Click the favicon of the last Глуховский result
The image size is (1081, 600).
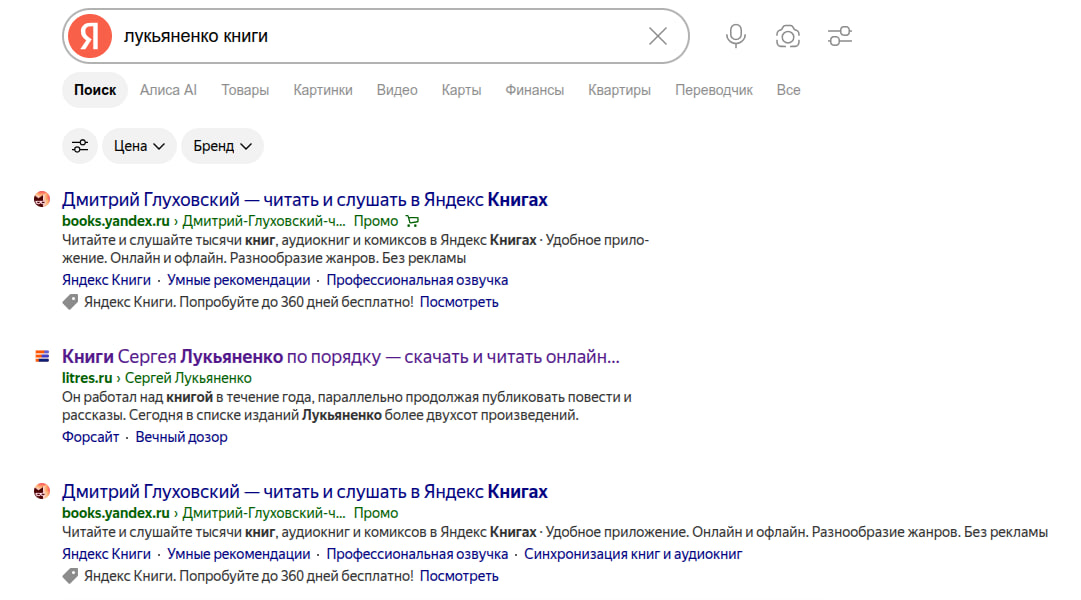click(42, 492)
